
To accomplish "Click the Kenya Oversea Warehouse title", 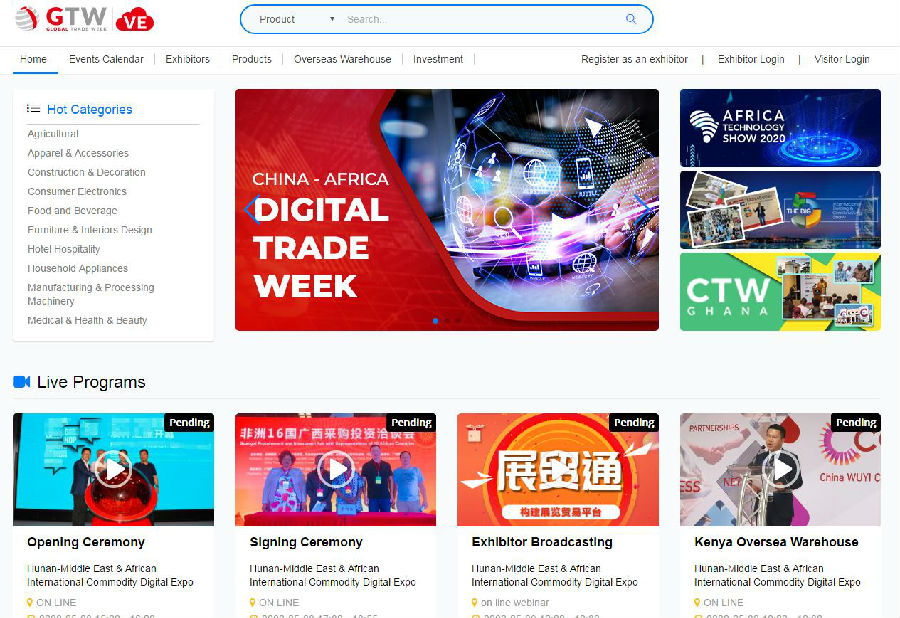I will pos(776,542).
